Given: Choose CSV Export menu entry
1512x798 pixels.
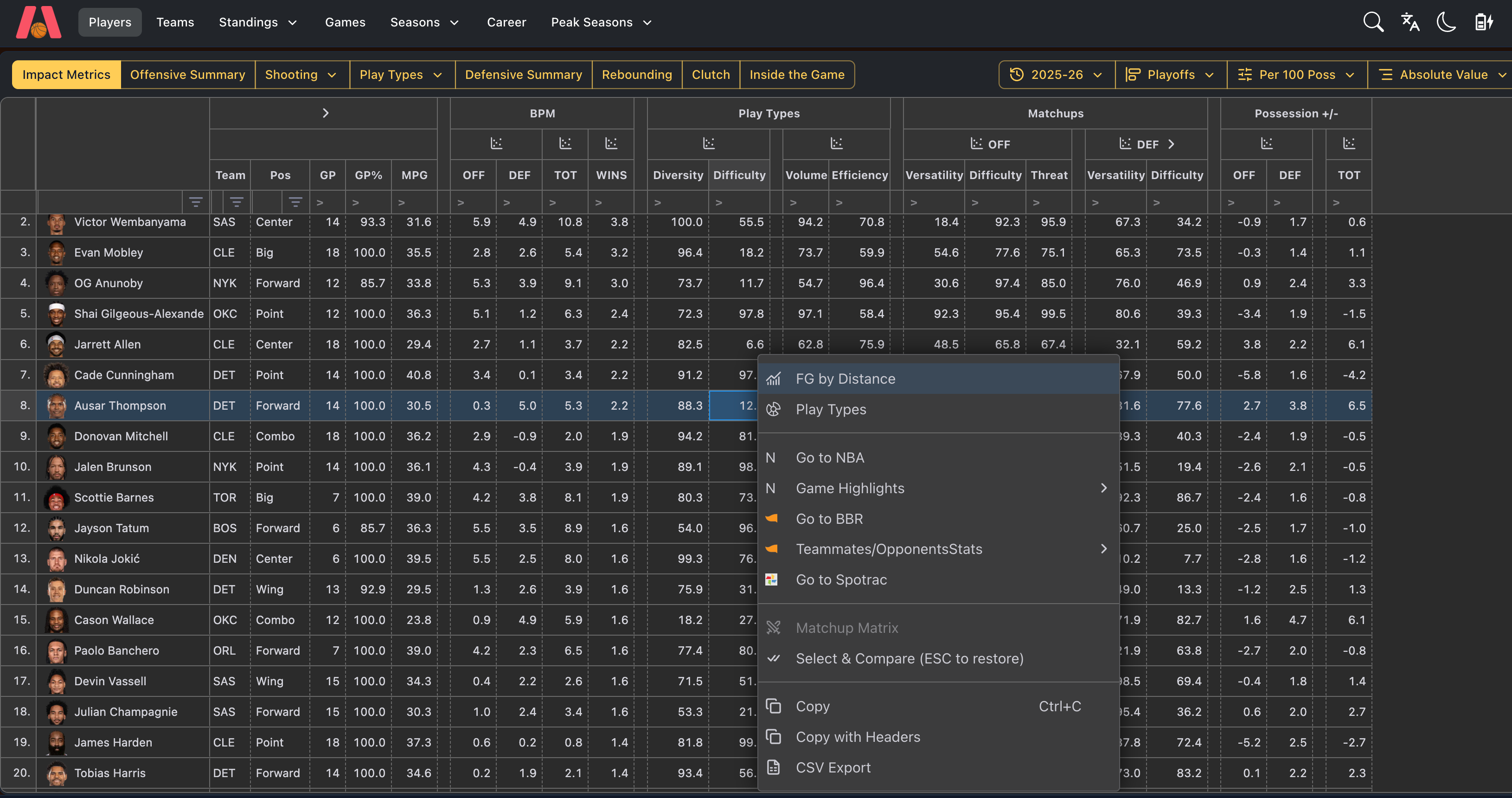Looking at the screenshot, I should [x=939, y=767].
